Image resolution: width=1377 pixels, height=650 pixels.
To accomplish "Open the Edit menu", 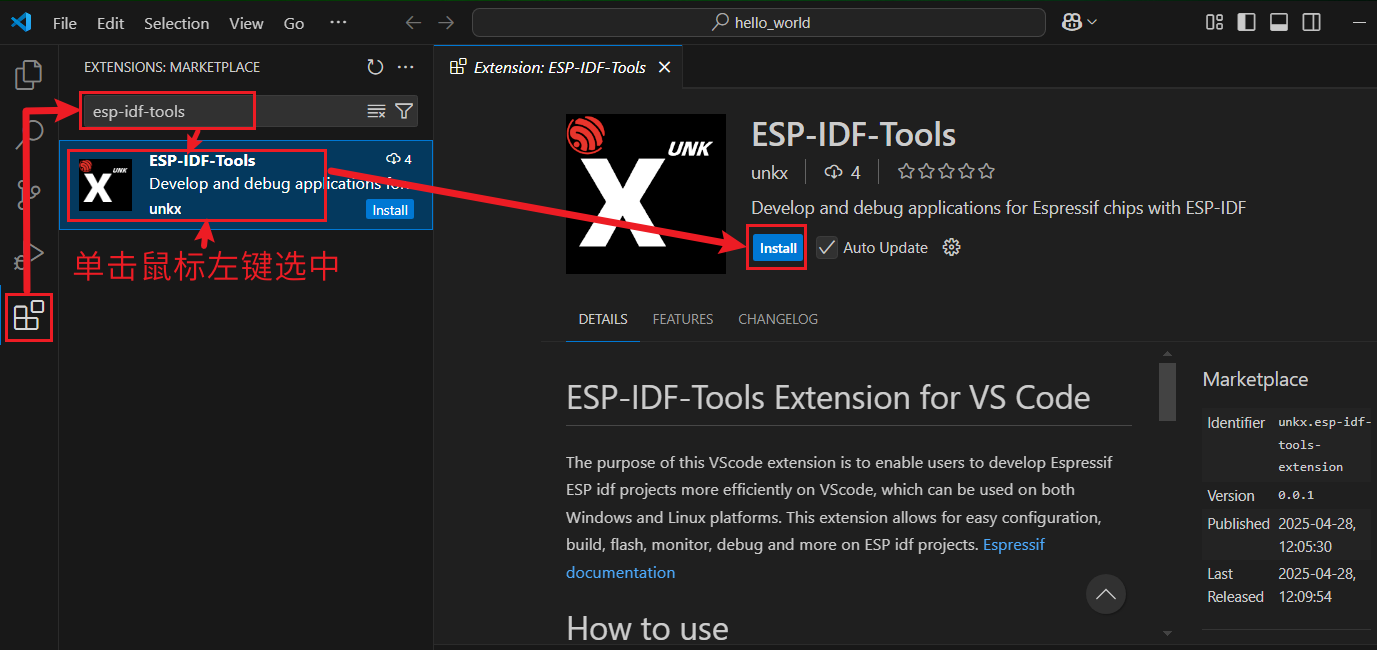I will coord(111,23).
